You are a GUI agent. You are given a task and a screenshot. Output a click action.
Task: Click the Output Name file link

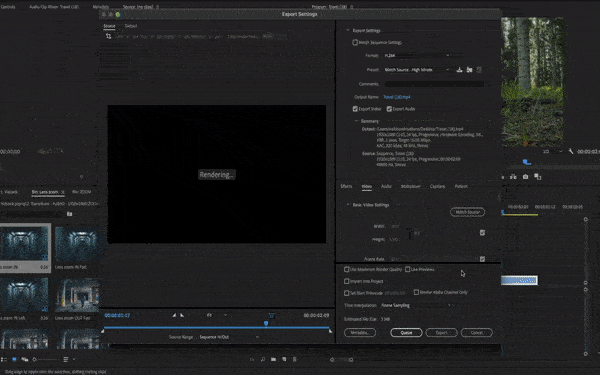[x=397, y=97]
